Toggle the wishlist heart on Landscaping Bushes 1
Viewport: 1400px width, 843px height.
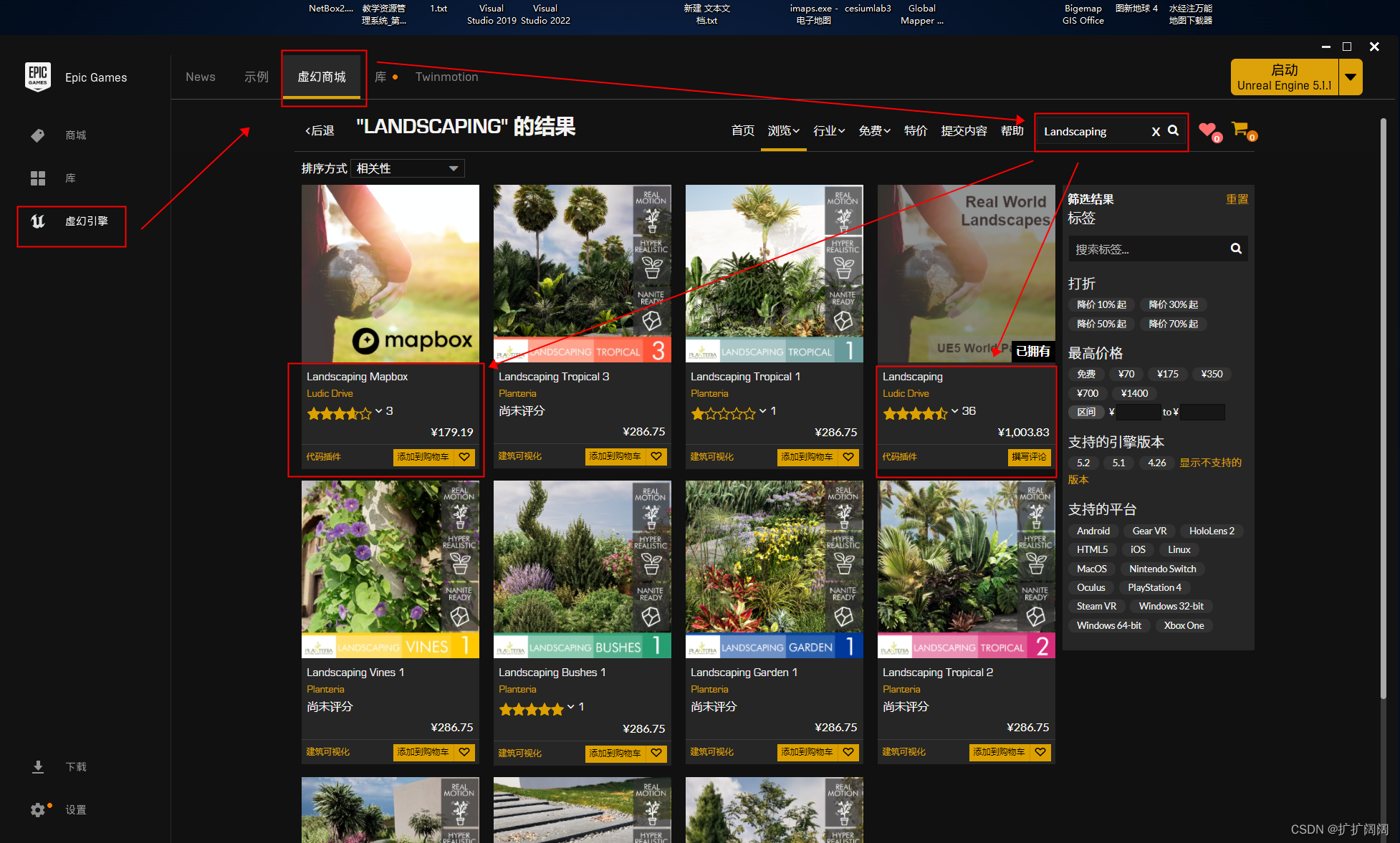pyautogui.click(x=656, y=753)
